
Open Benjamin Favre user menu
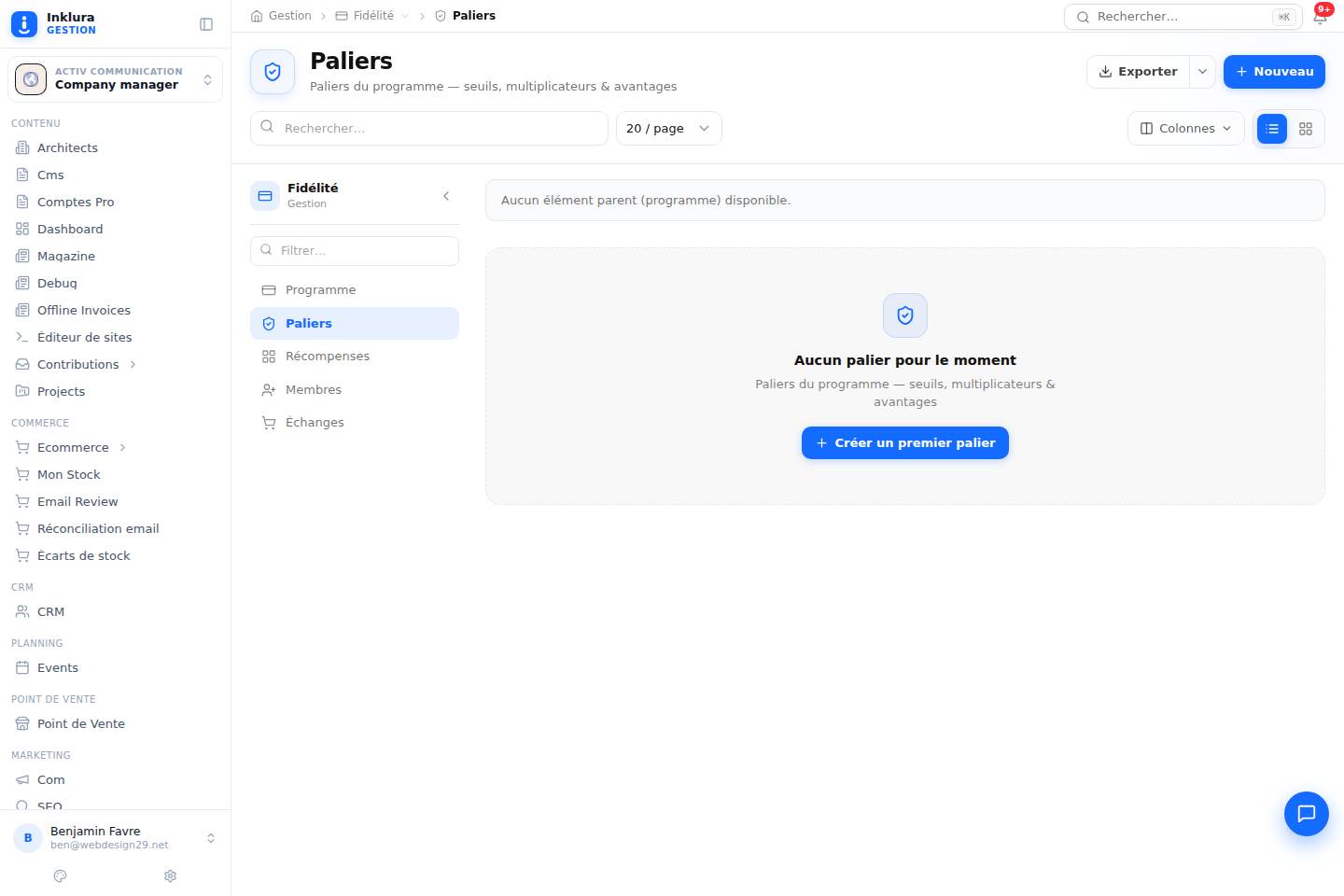tap(115, 837)
